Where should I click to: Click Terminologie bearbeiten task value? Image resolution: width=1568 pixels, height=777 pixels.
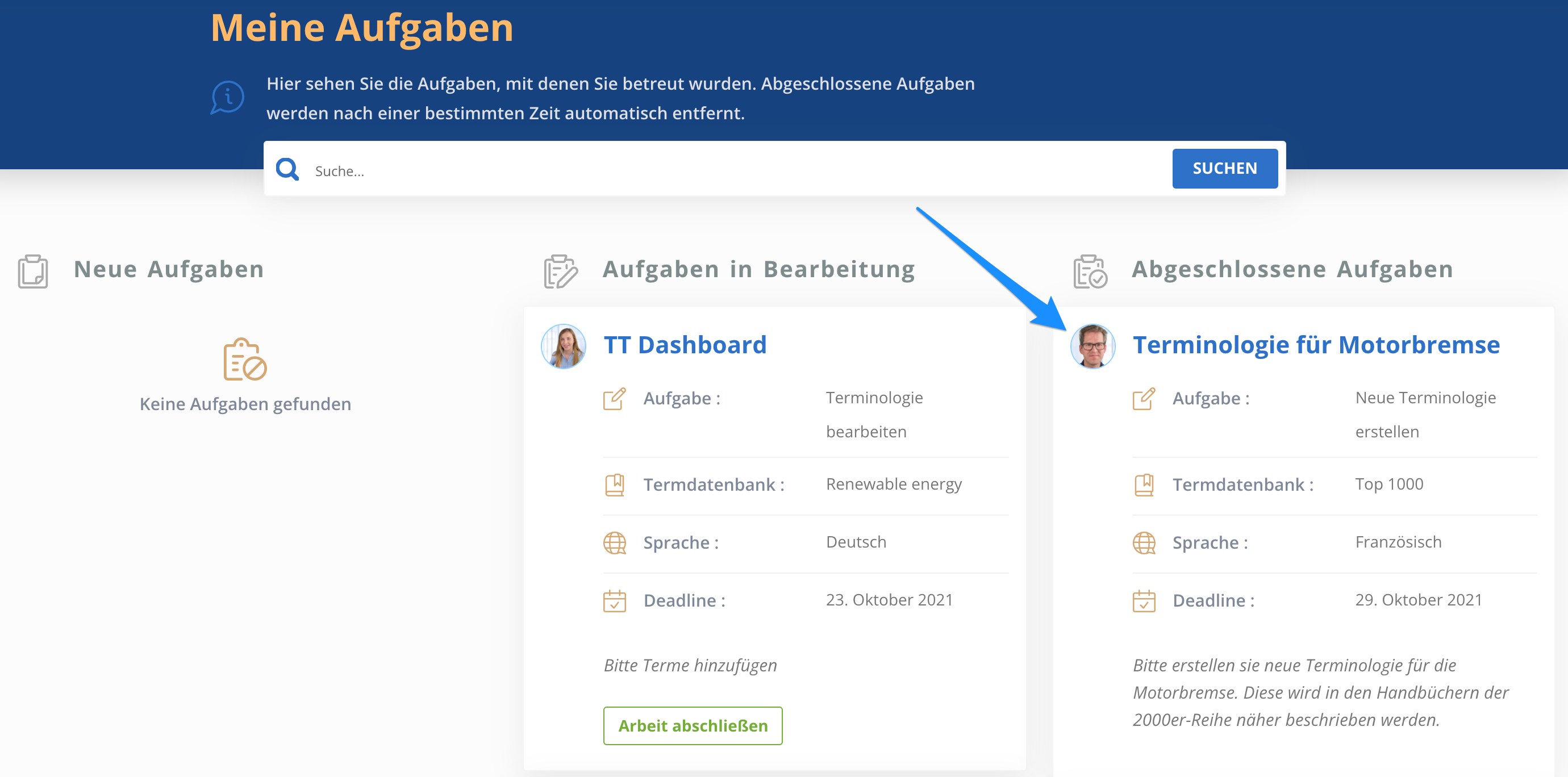874,415
